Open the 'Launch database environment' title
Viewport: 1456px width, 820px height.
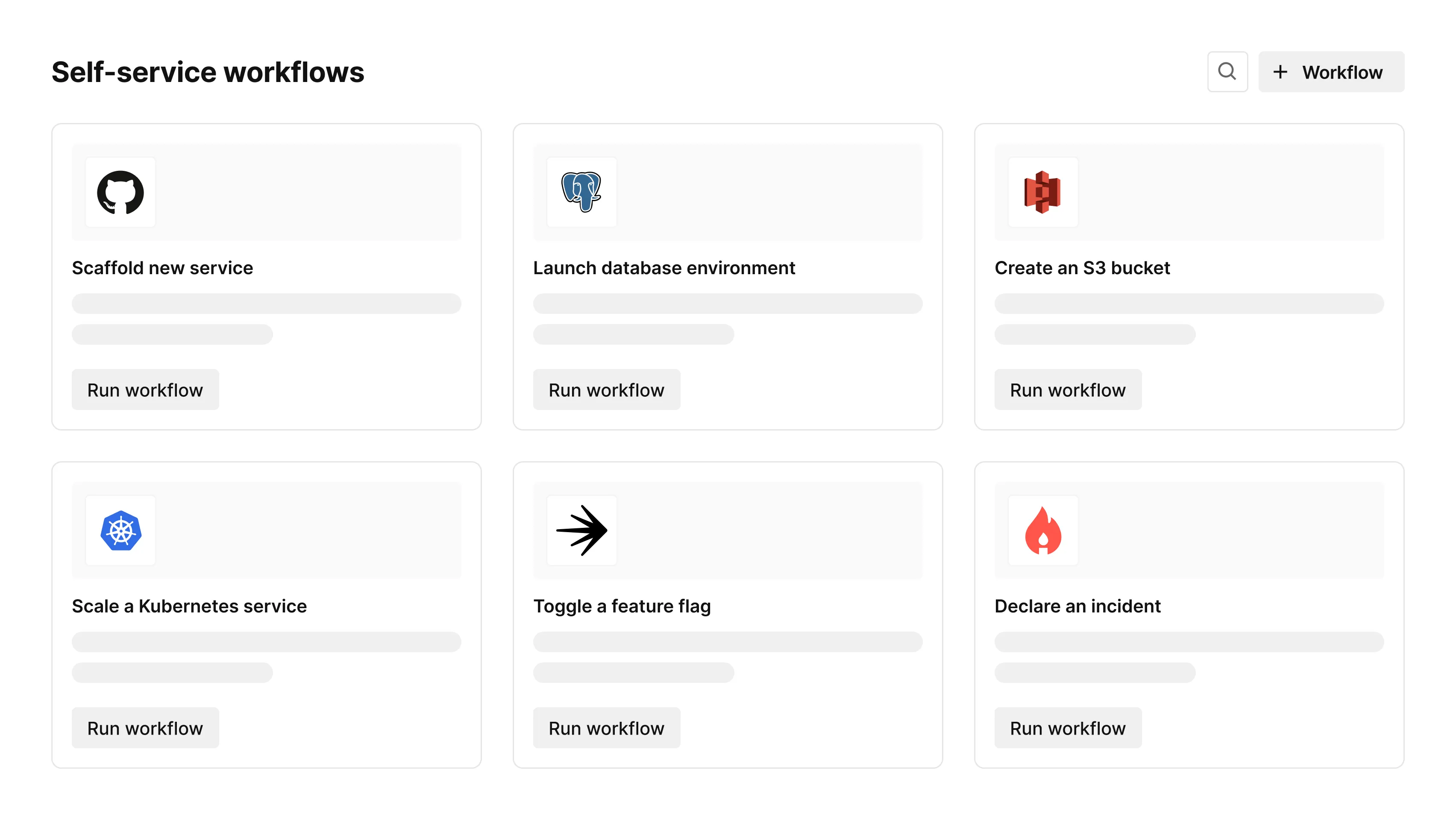click(664, 268)
